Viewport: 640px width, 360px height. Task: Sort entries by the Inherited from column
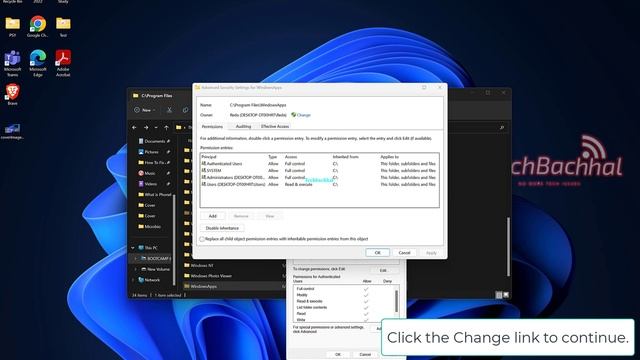click(346, 157)
